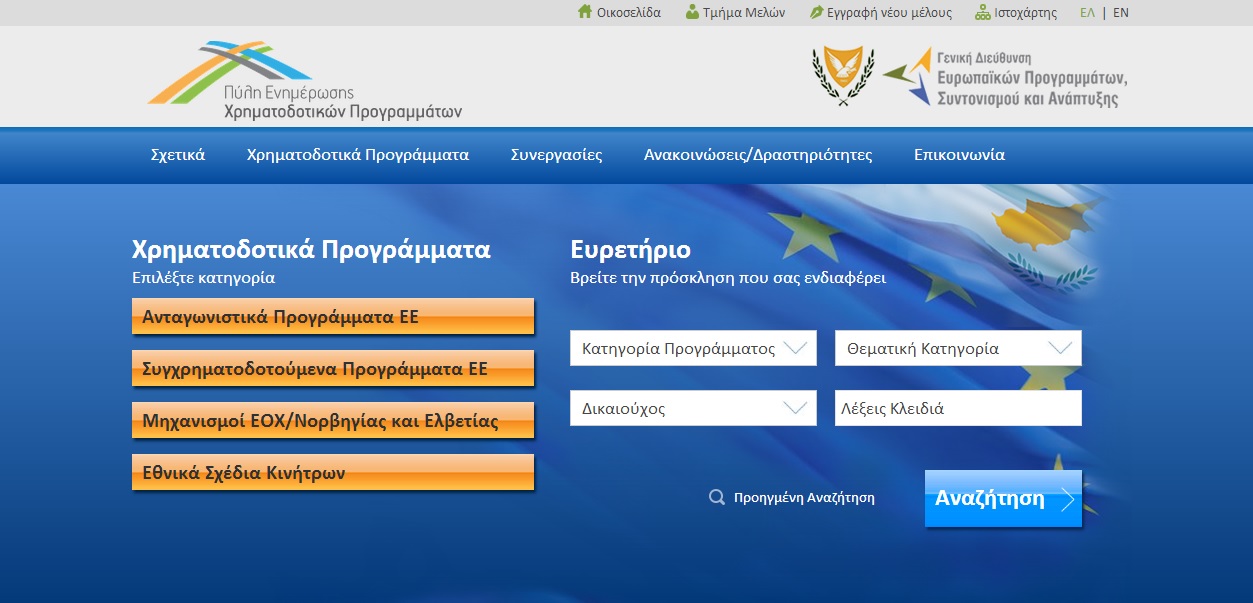1253x603 pixels.
Task: Switch language to EN
Action: [x=1121, y=13]
